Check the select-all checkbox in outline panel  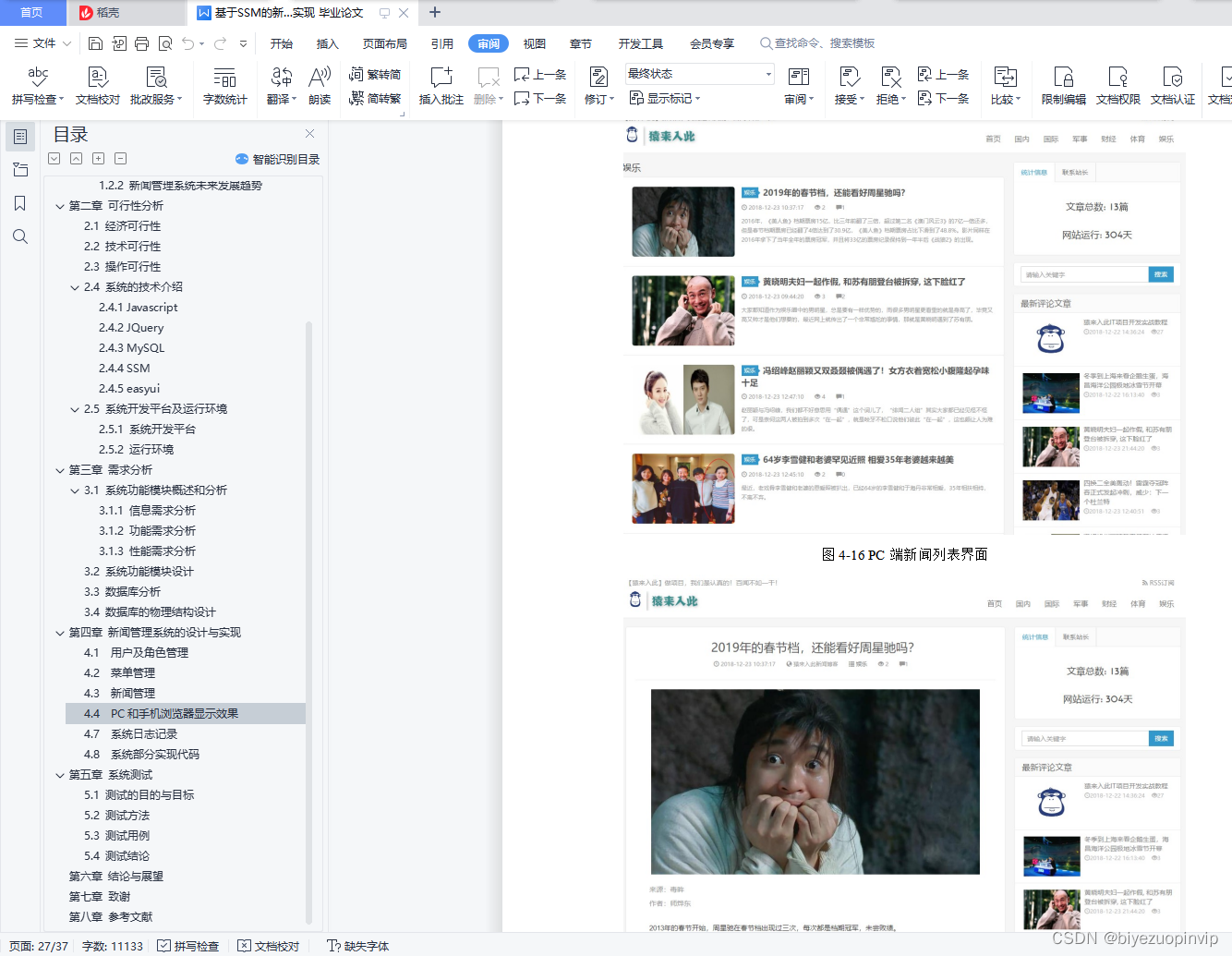[54, 158]
